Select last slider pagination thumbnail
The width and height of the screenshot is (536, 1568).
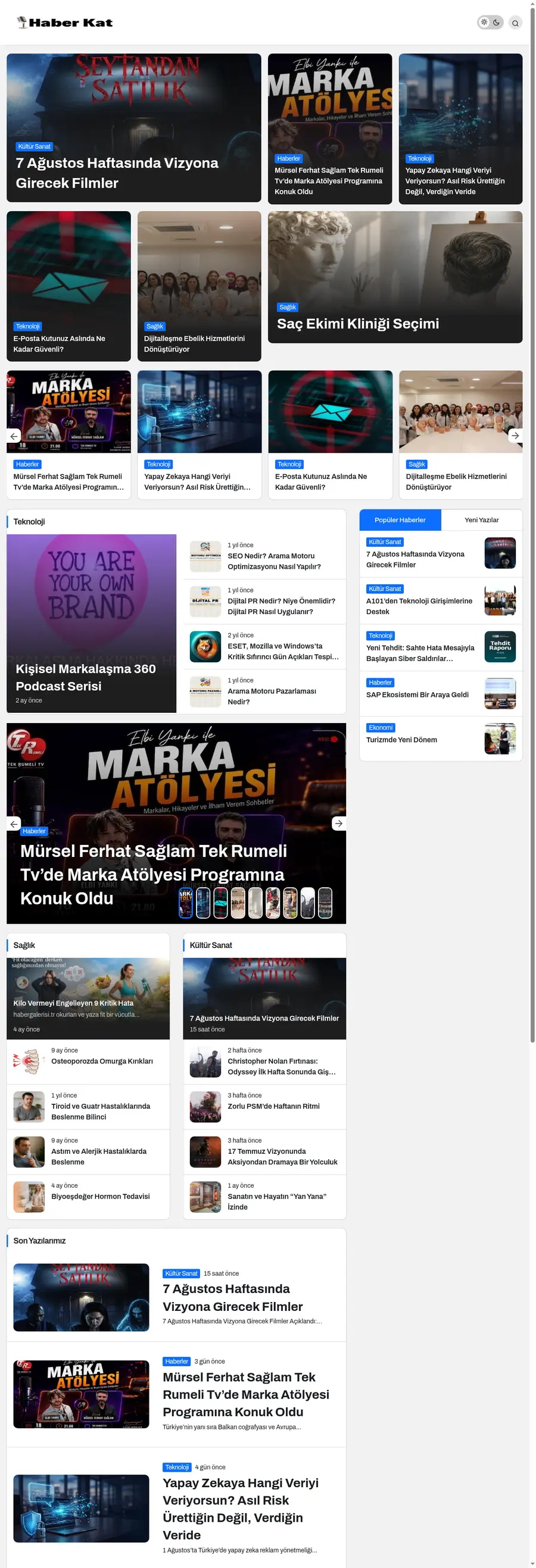[325, 903]
